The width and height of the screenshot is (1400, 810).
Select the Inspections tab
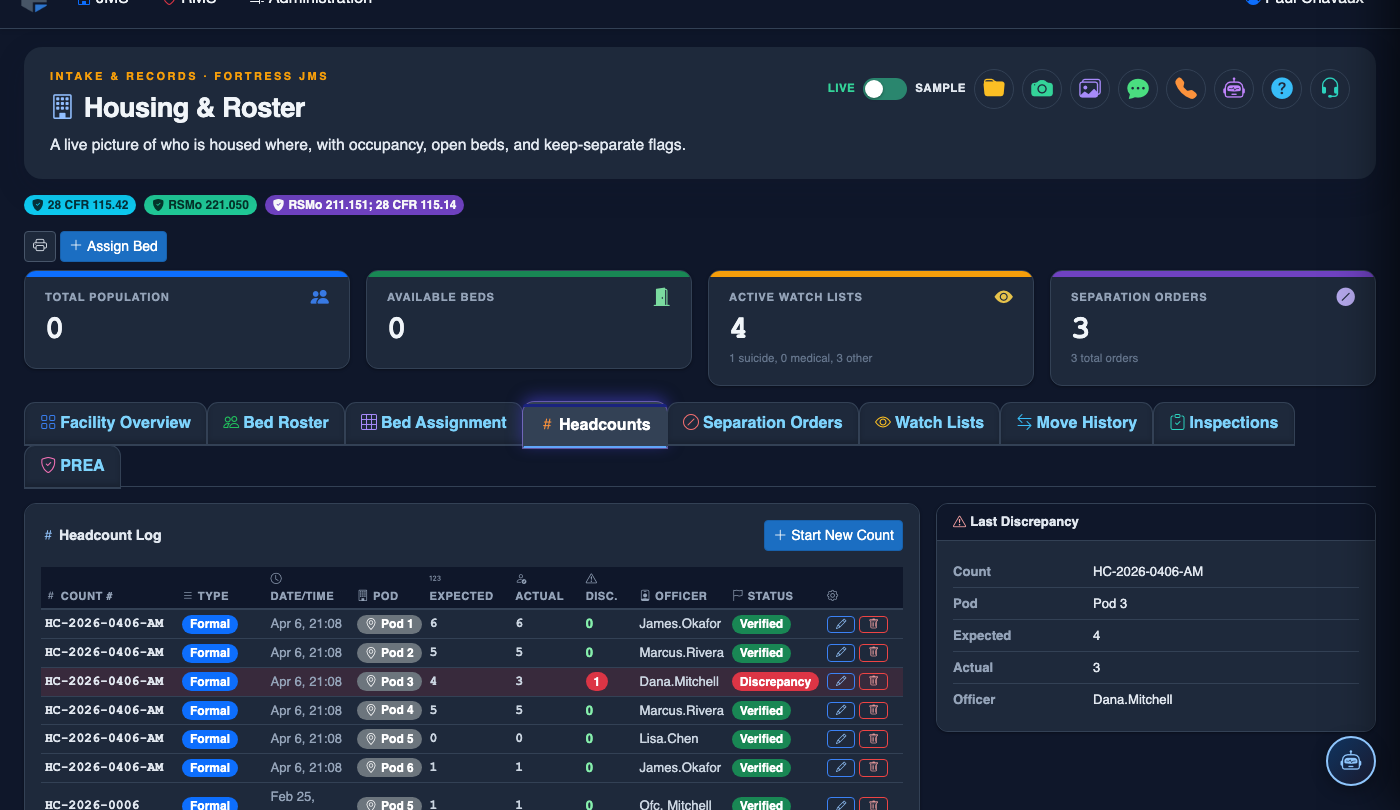1223,423
